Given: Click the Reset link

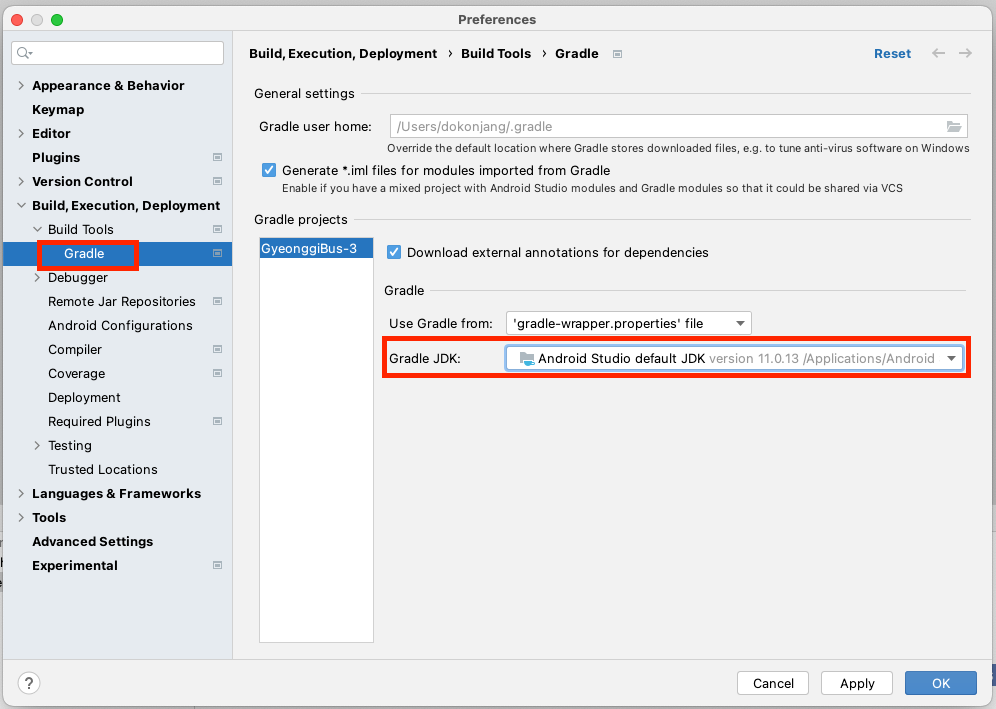Looking at the screenshot, I should (x=892, y=53).
